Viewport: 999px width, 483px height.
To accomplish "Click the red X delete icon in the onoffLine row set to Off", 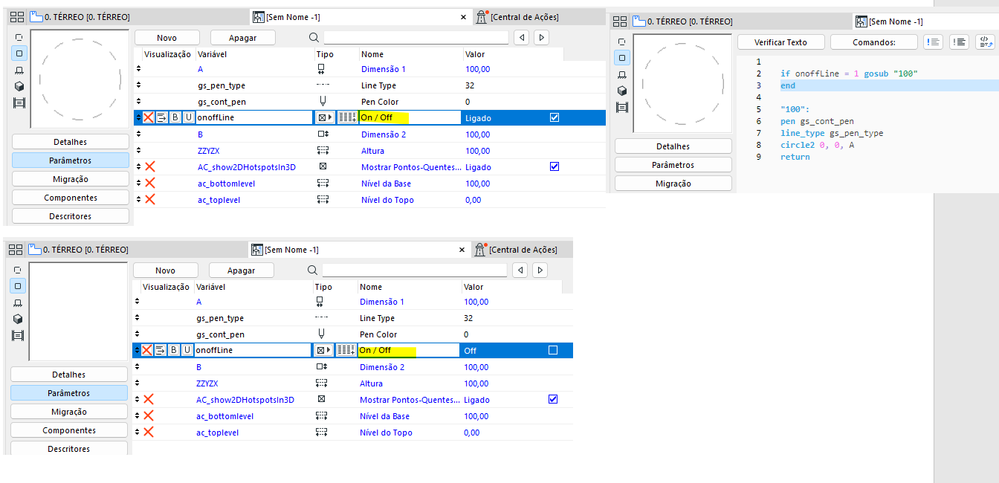I will click(147, 350).
